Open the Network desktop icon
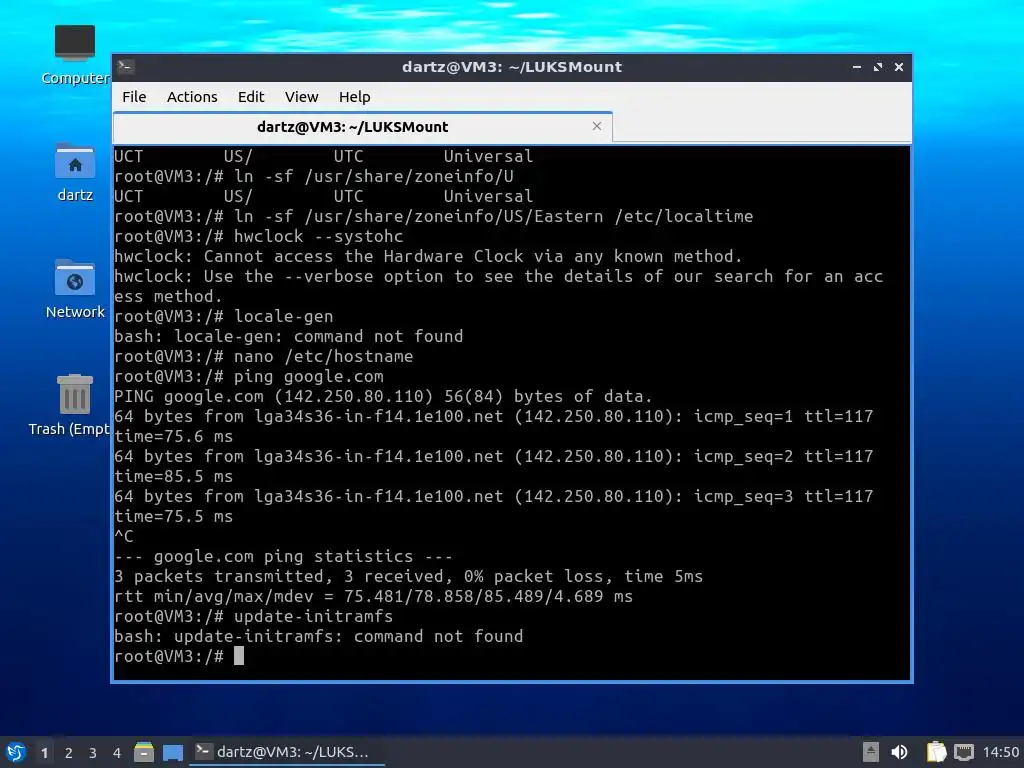1024x768 pixels. pyautogui.click(x=74, y=289)
